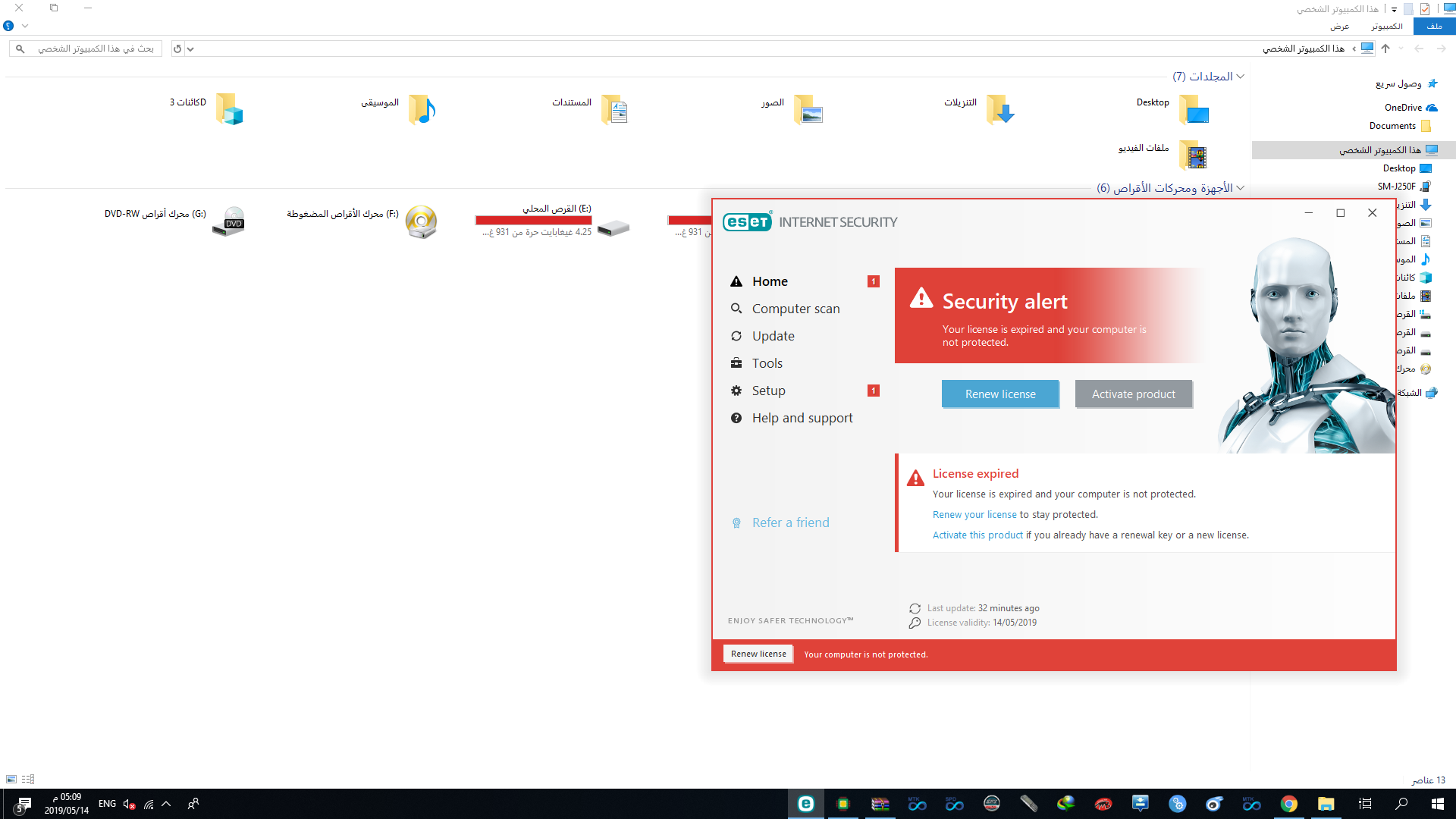Viewport: 1456px width, 819px height.
Task: Select the Desktop folder in main pane
Action: click(1172, 109)
